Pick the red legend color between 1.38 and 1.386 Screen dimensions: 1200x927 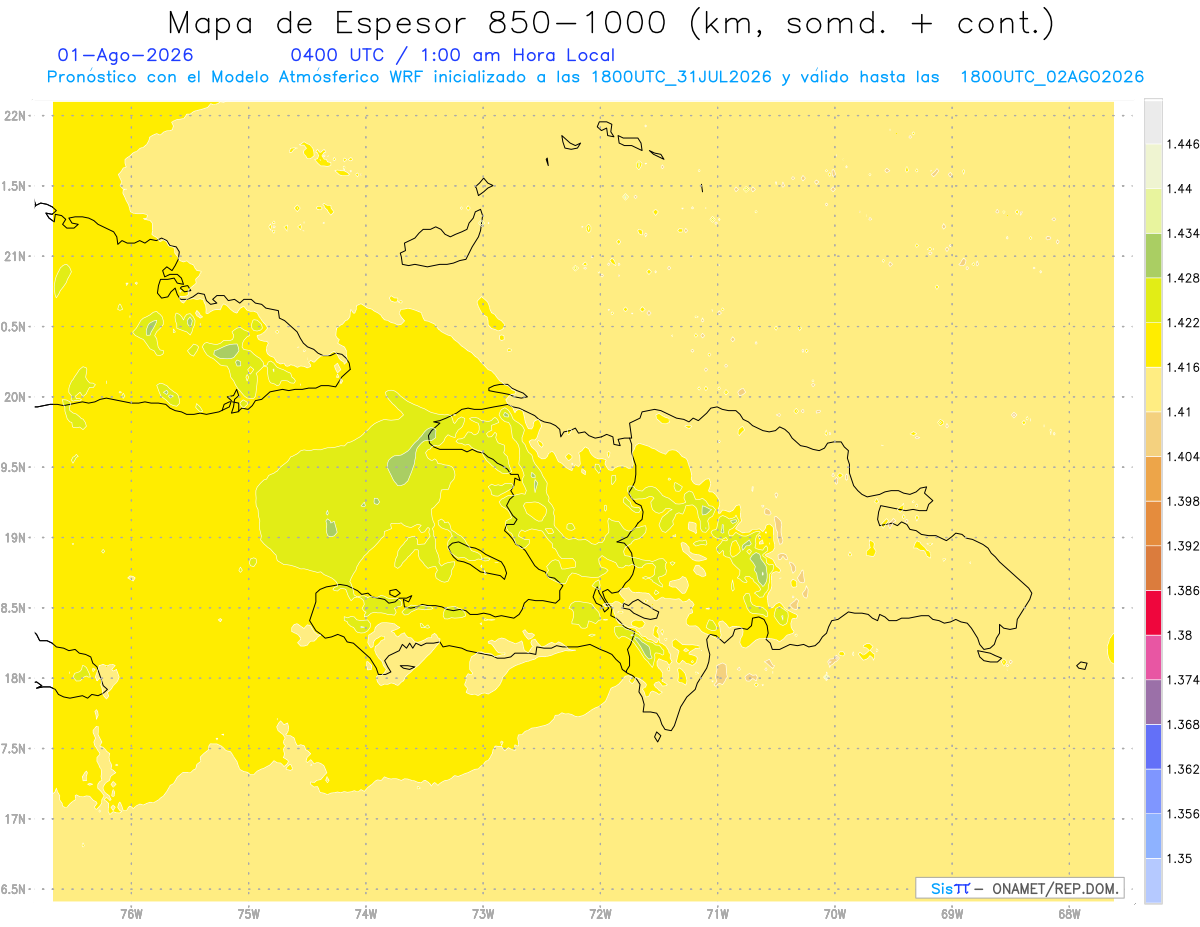(x=1153, y=612)
